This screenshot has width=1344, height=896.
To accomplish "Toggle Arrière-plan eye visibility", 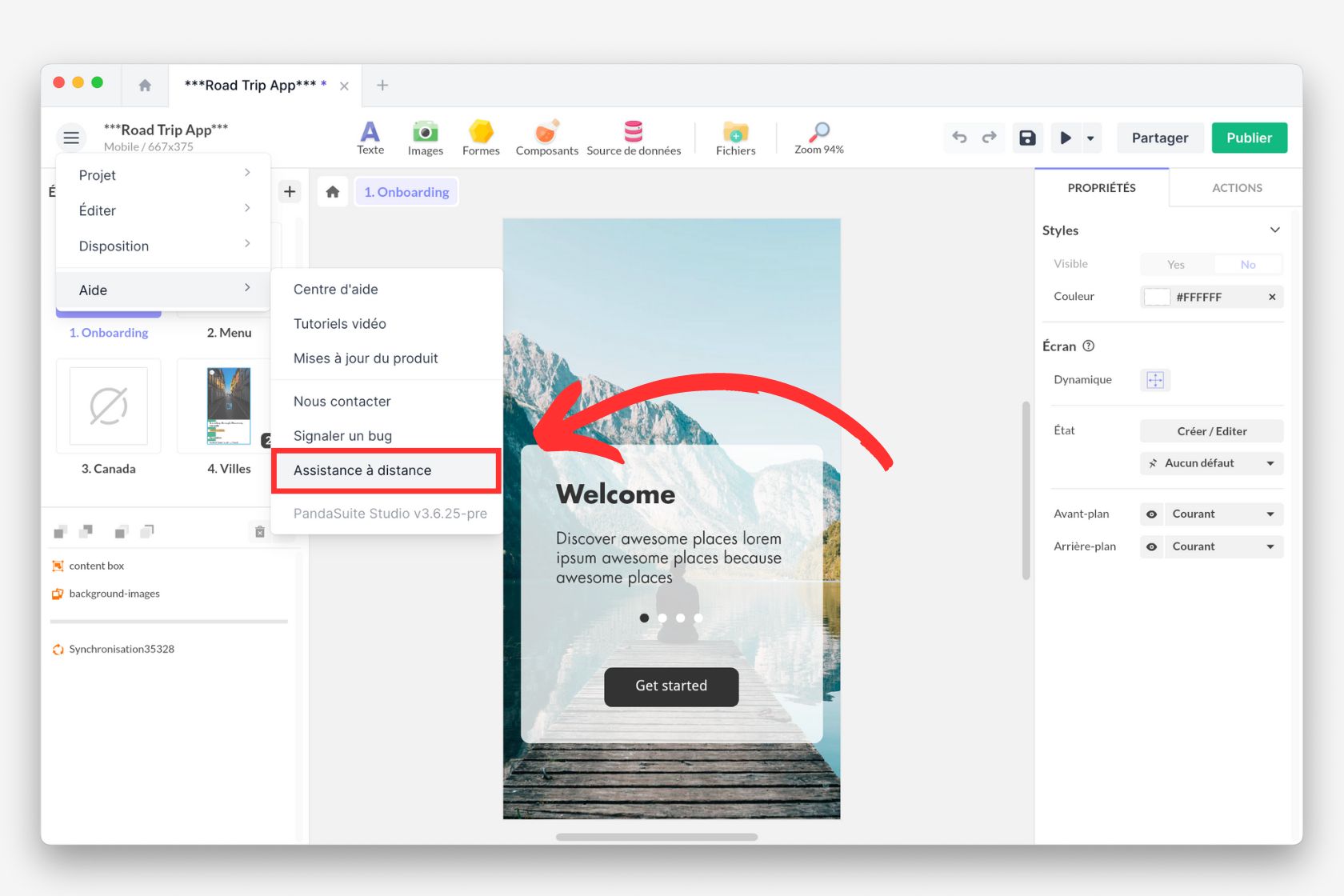I will [1151, 547].
